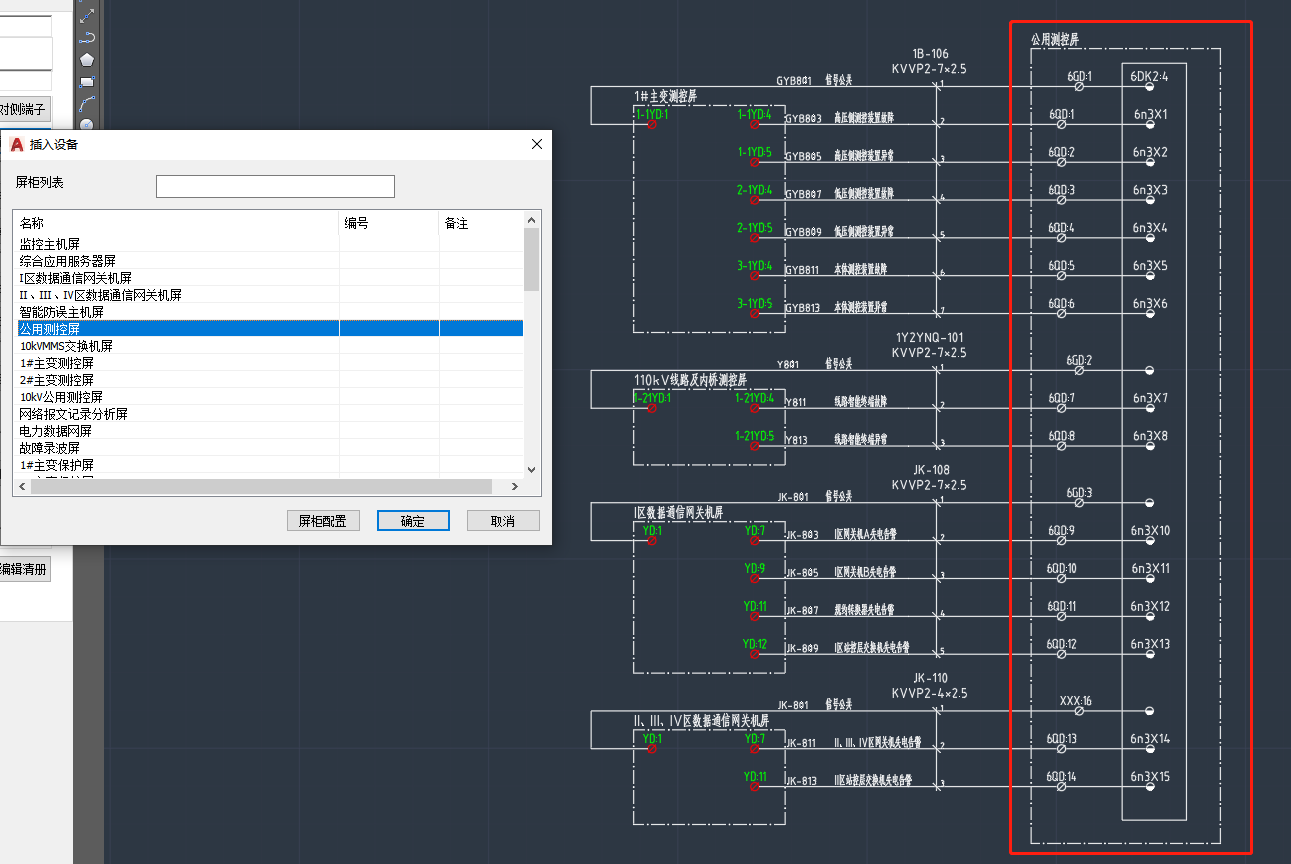The width and height of the screenshot is (1291, 864).
Task: Select the polyline tool icon
Action: point(87,37)
